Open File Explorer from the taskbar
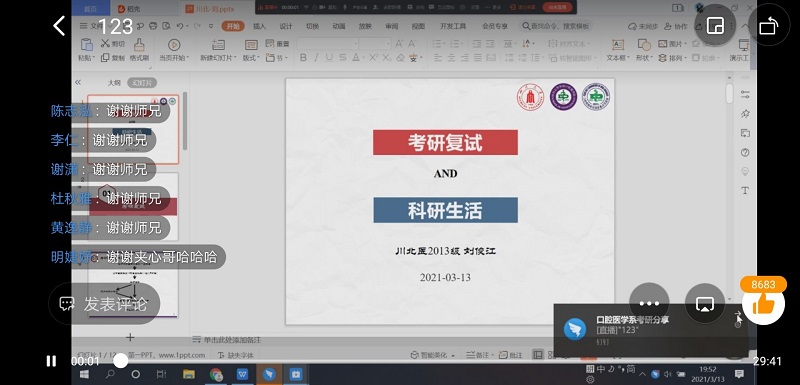Screen dimensions: 800x385 point(189,374)
